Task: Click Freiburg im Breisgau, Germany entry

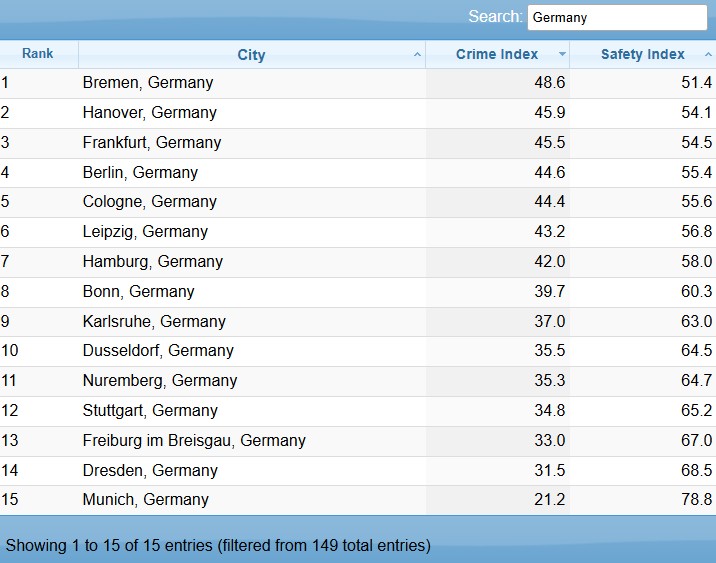Action: coord(194,441)
